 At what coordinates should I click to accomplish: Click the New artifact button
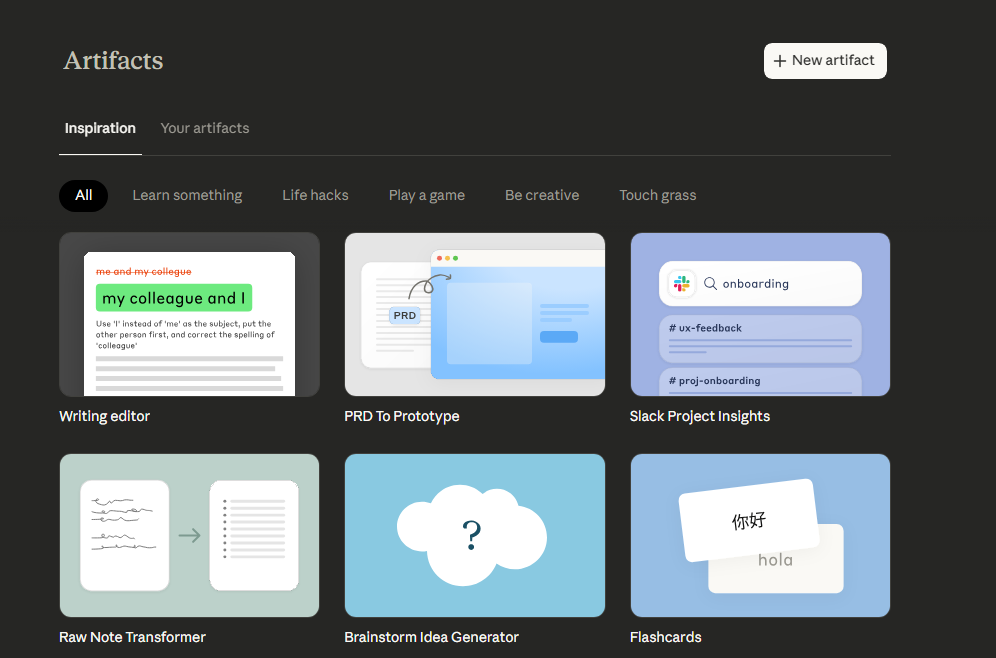click(825, 60)
